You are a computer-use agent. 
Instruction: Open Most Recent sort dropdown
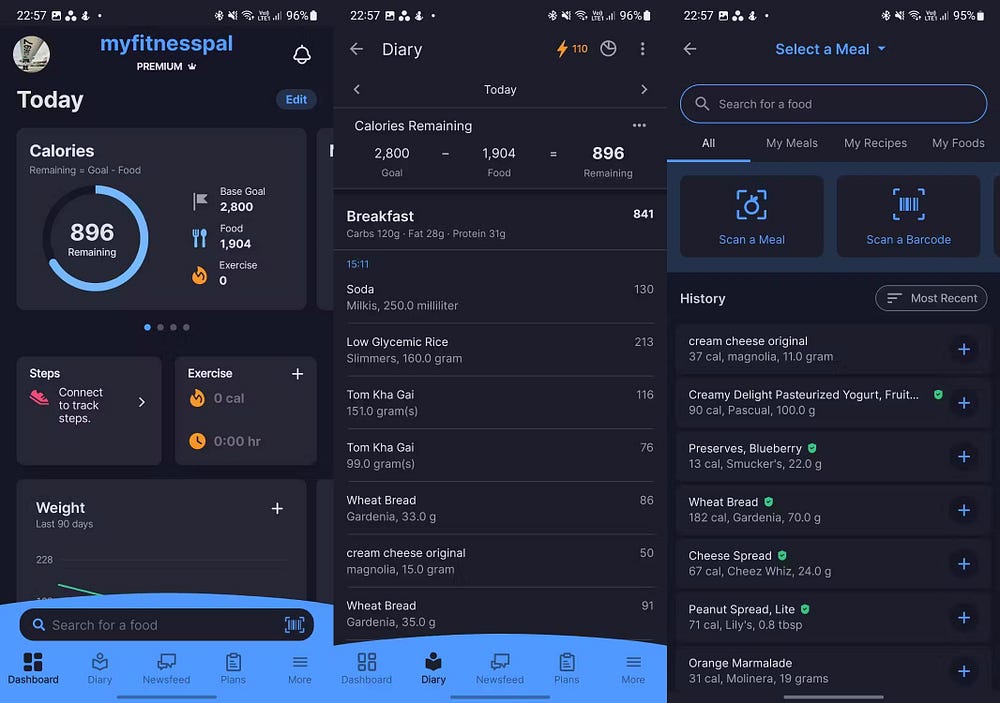tap(930, 298)
